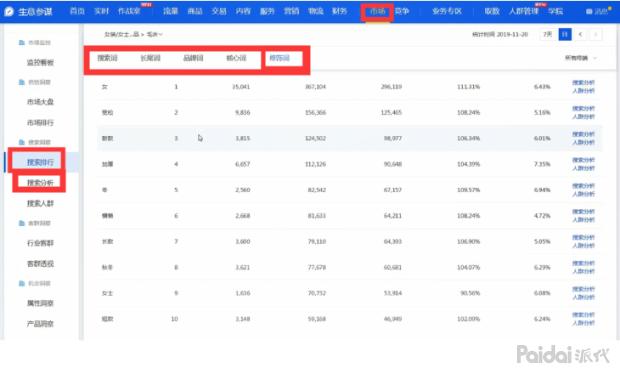Click 人群分析 link in rank 7 row
620x374 pixels.
(x=583, y=246)
